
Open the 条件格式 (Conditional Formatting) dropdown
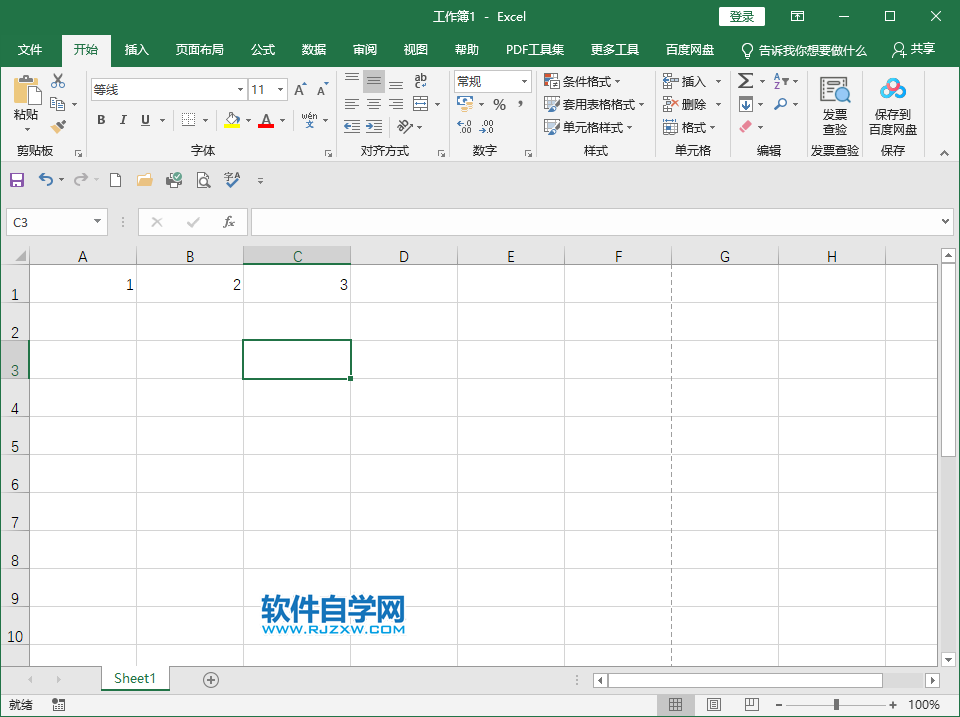pyautogui.click(x=586, y=82)
